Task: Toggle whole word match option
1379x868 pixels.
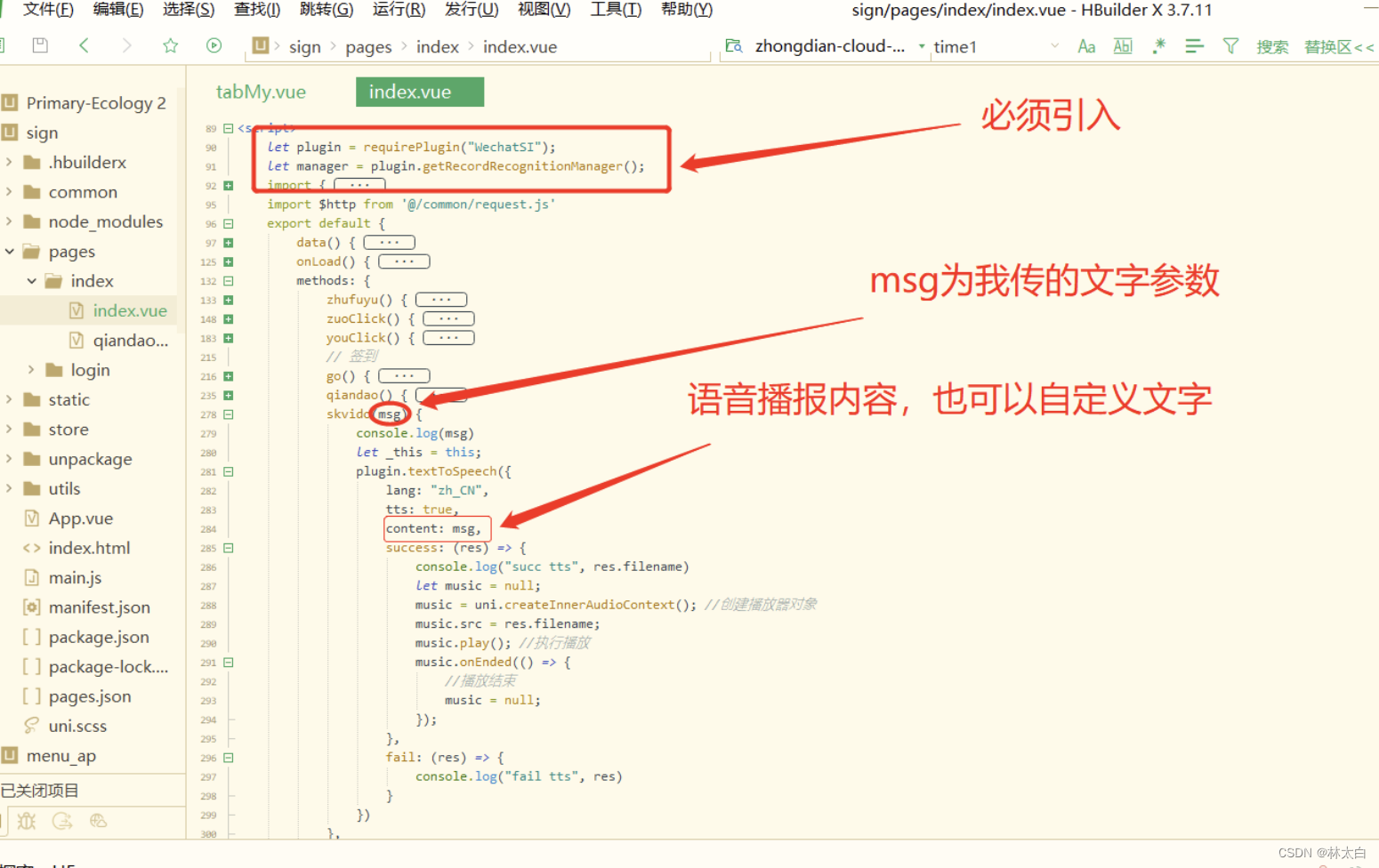Action: 1123,46
